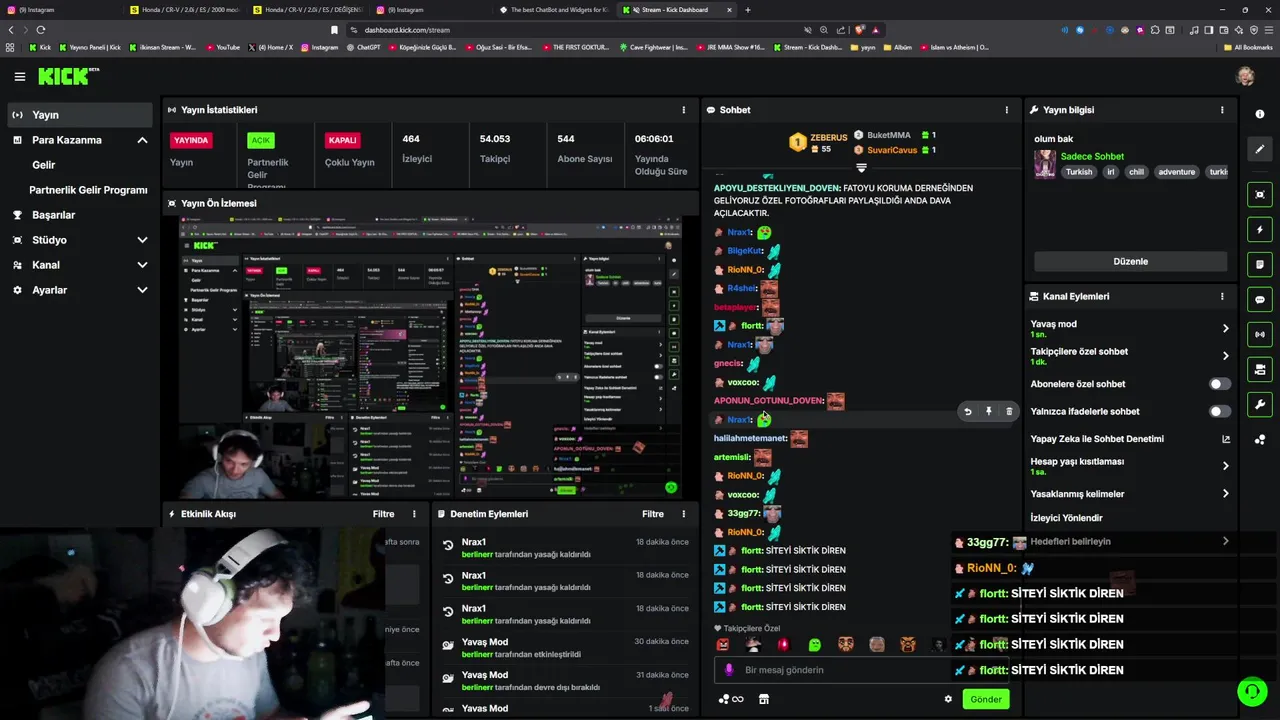This screenshot has height=720, width=1280.
Task: Open Etkinlik Akışı Filtre dropdown
Action: (383, 514)
